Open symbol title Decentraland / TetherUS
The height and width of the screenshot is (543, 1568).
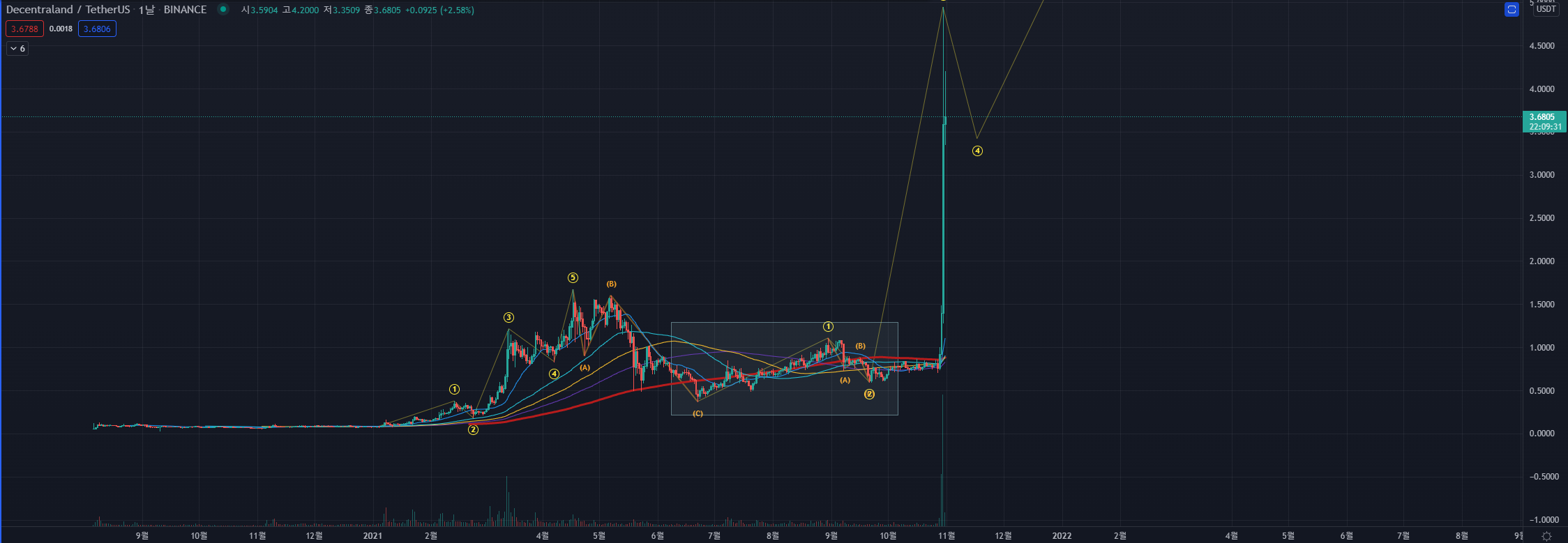(x=68, y=10)
